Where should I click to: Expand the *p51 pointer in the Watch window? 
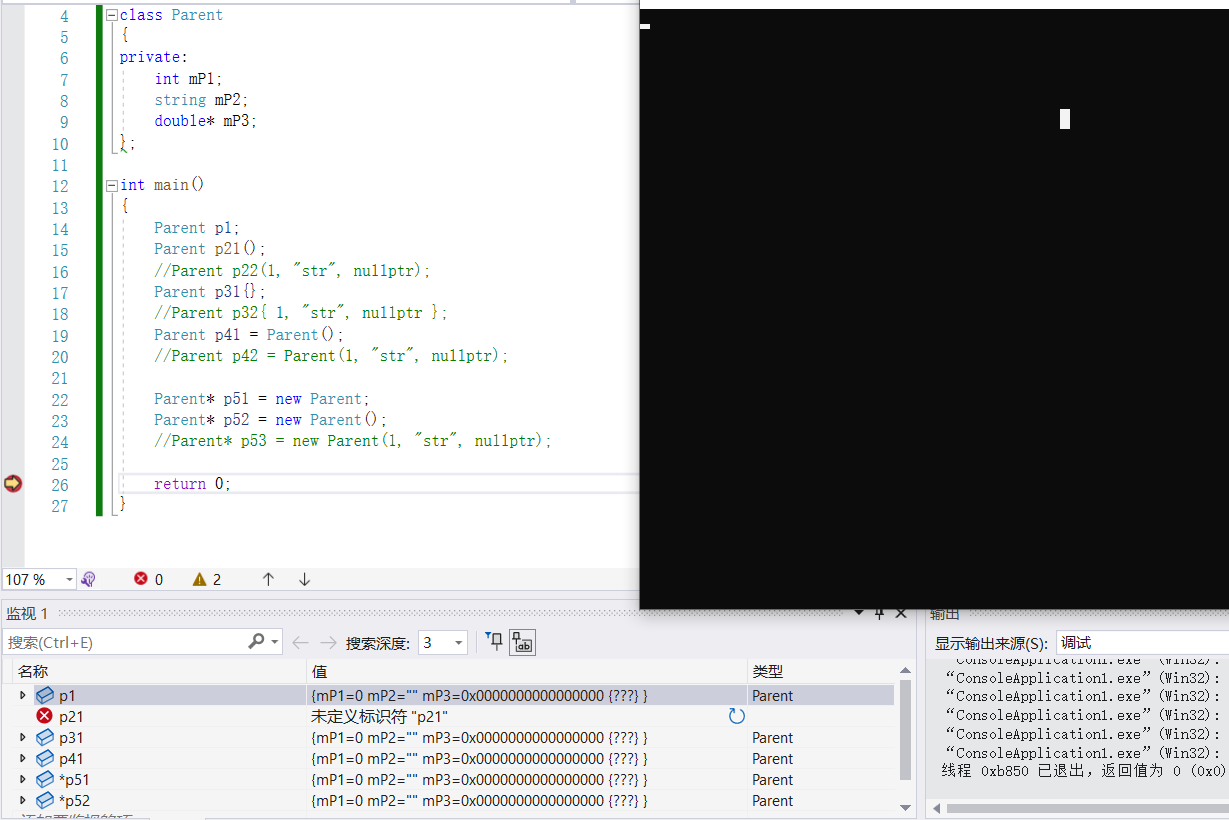pyautogui.click(x=21, y=779)
